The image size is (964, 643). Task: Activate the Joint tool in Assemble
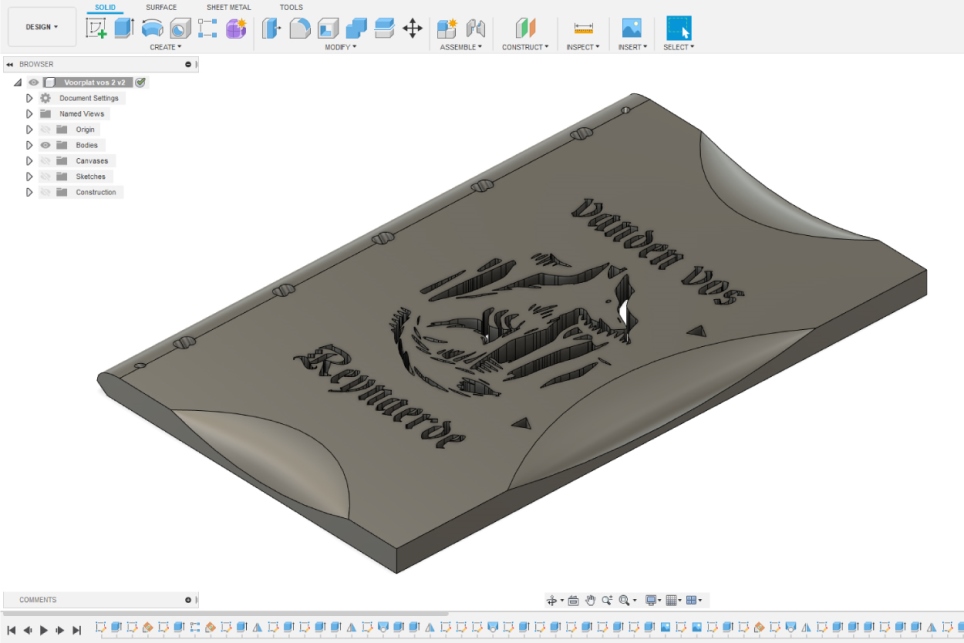coord(478,28)
